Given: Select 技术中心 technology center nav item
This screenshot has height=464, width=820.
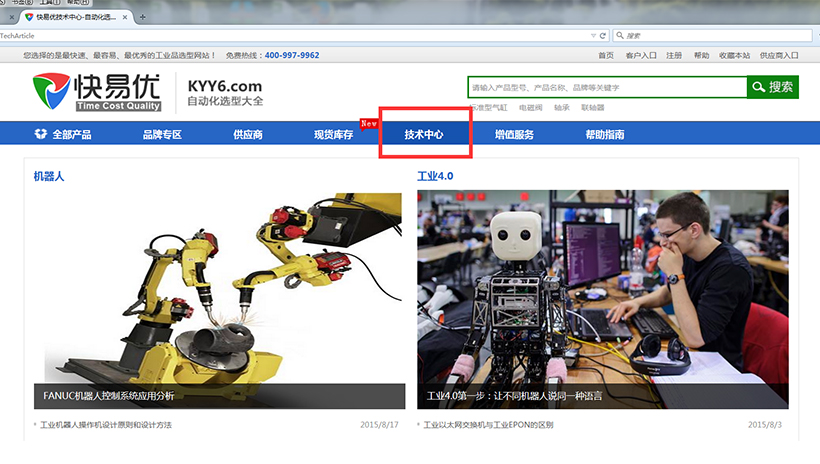Looking at the screenshot, I should coord(424,134).
